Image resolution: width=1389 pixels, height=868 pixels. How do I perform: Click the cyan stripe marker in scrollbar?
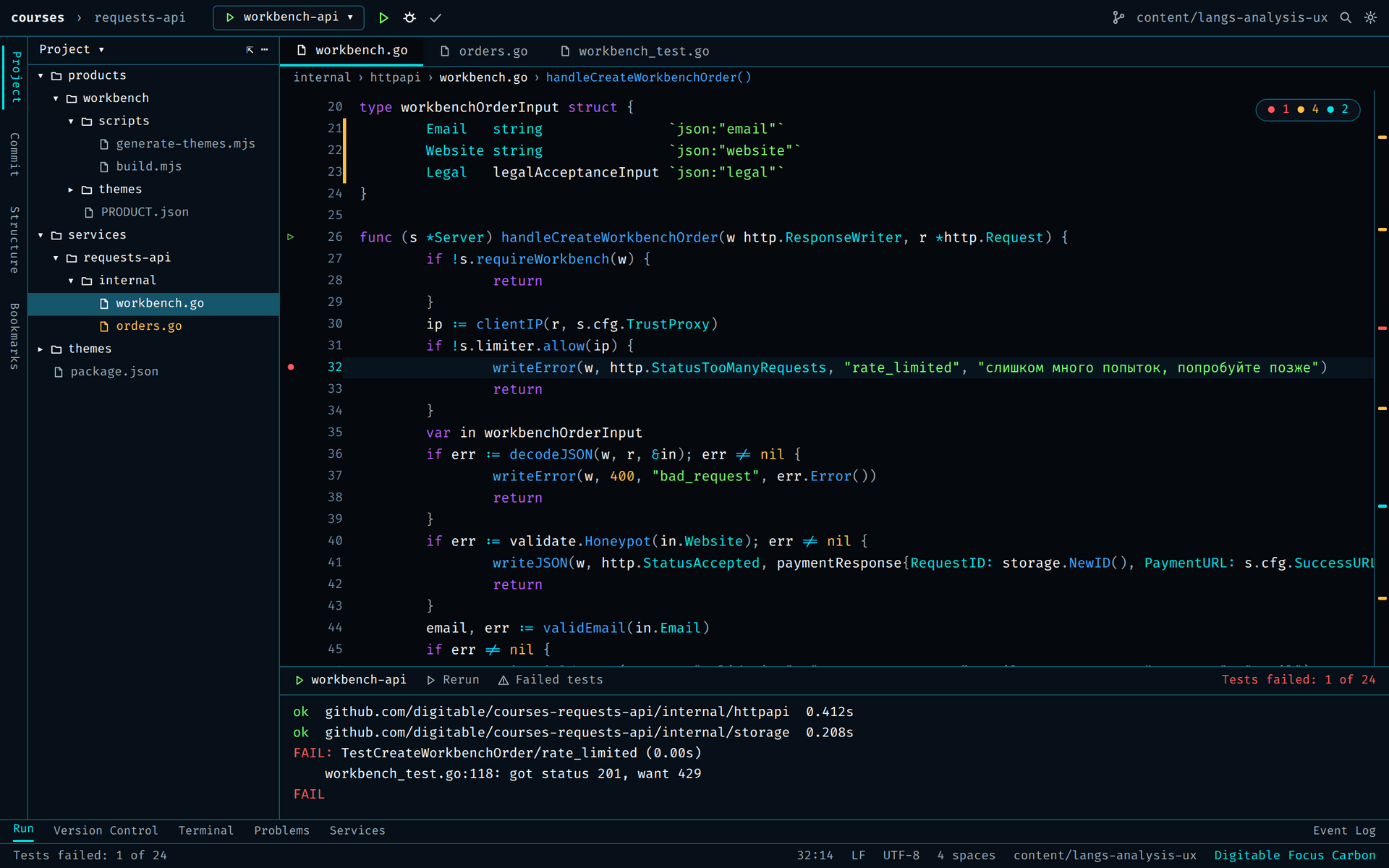pos(1382,506)
